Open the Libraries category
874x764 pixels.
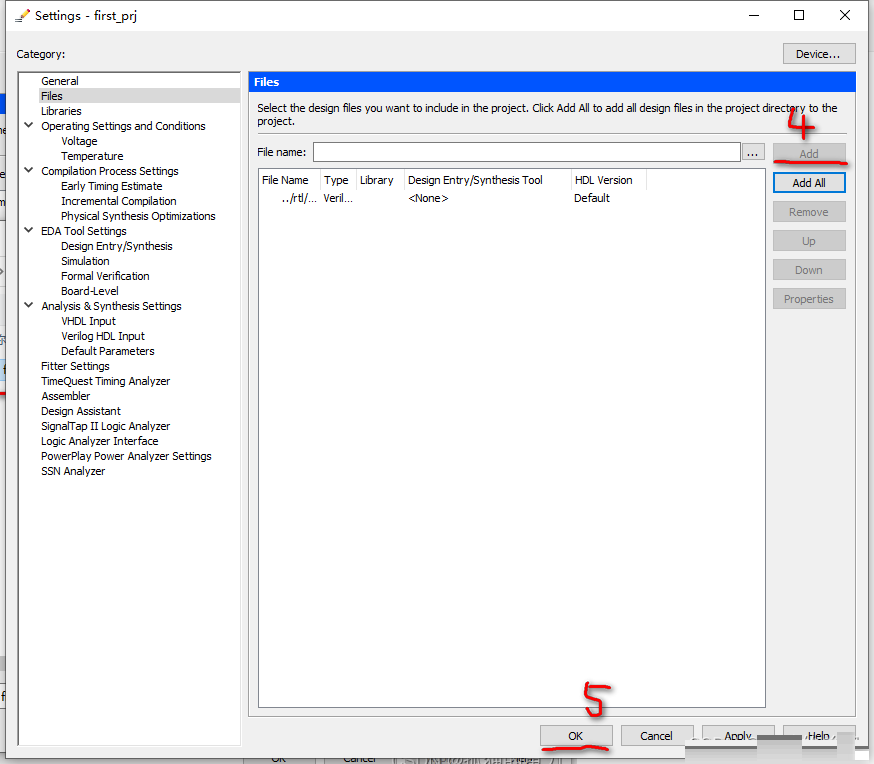pyautogui.click(x=61, y=111)
